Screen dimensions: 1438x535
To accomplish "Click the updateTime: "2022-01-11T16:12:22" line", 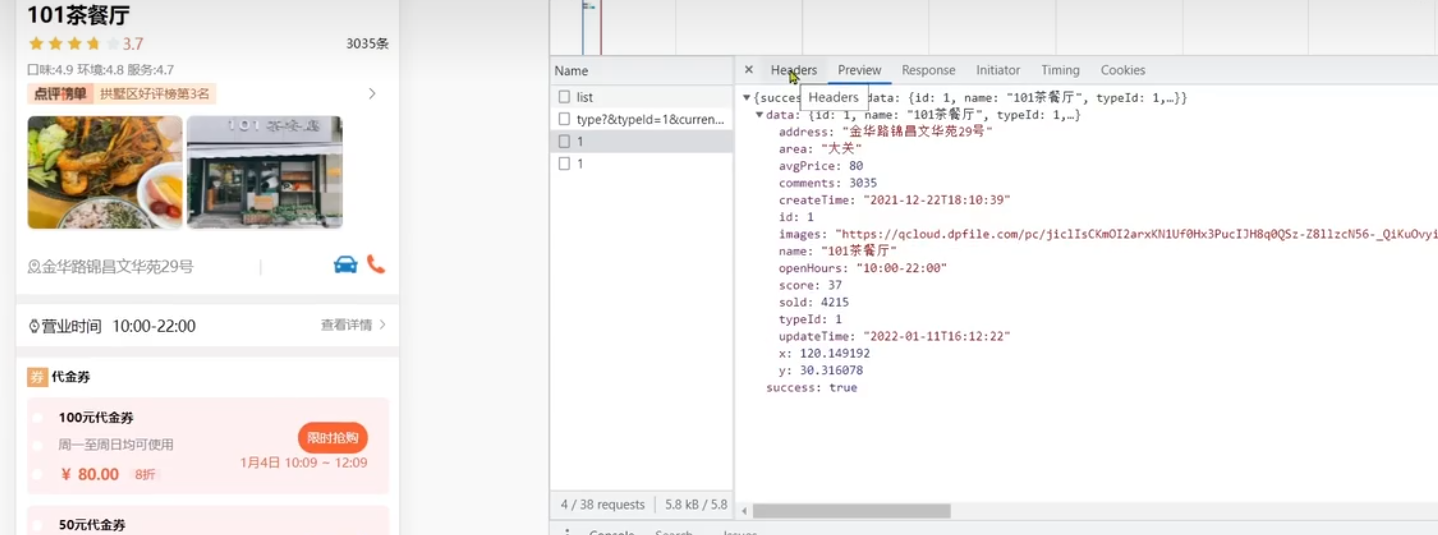I will click(x=895, y=336).
